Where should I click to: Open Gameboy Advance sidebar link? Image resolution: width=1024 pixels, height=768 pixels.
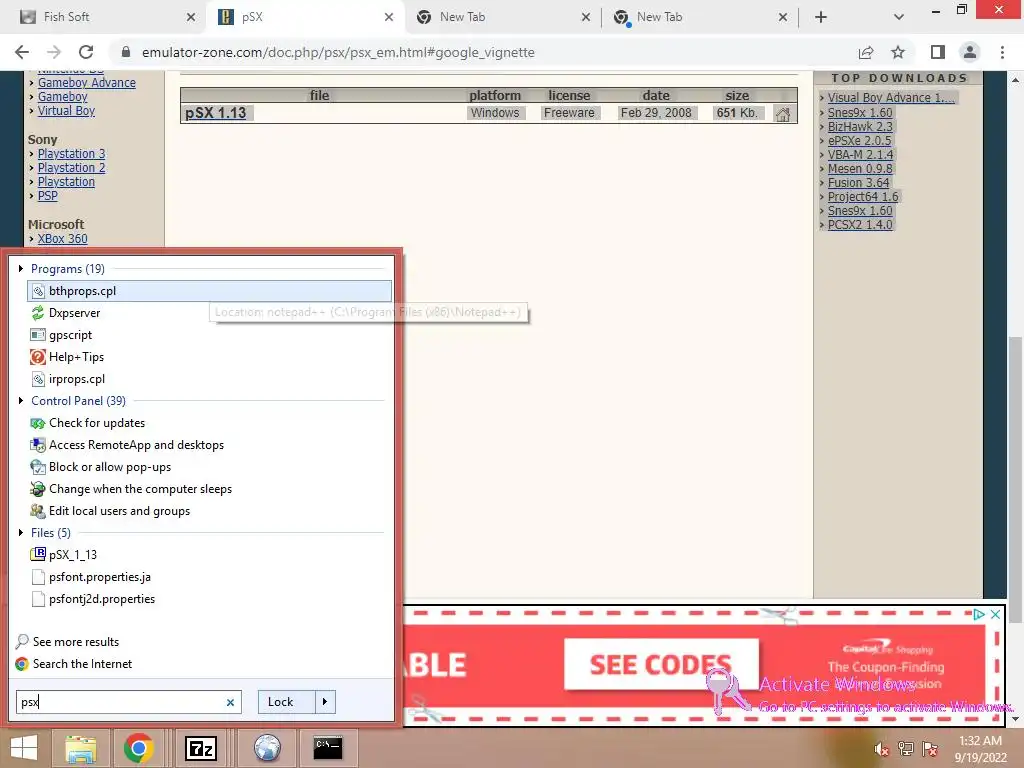87,83
